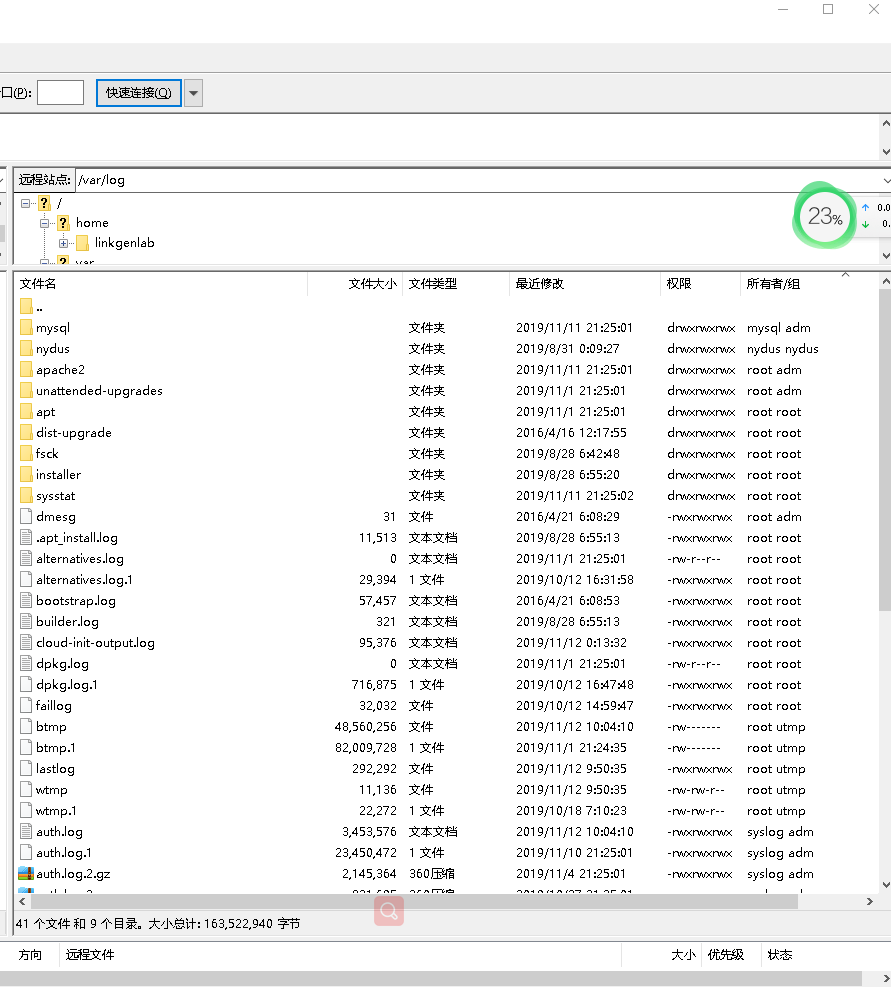Select the file name "alternatives.log"
Image resolution: width=891 pixels, height=988 pixels.
click(x=80, y=559)
